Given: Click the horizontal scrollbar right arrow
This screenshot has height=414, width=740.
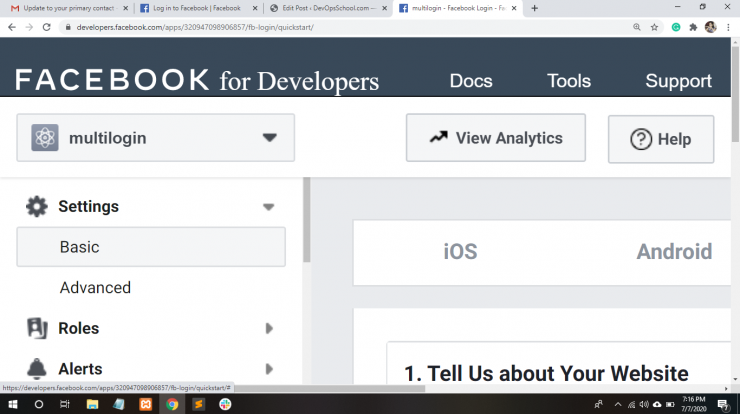Looking at the screenshot, I should pos(726,389).
